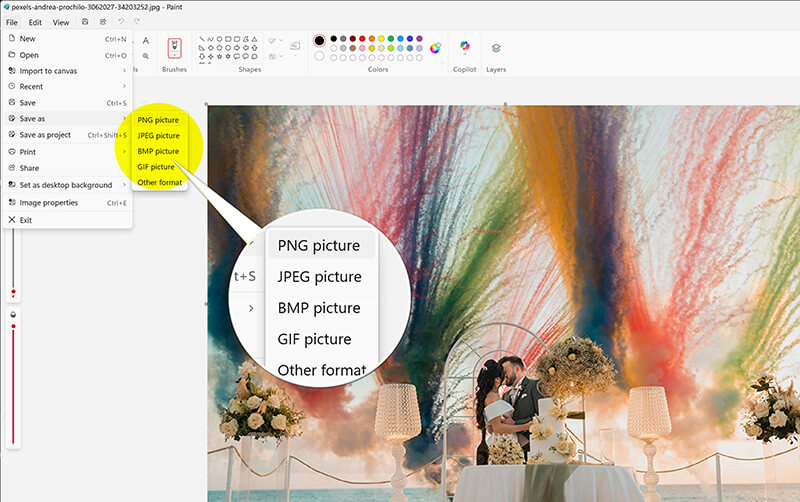Image resolution: width=800 pixels, height=502 pixels.
Task: Save as PNG picture
Action: [159, 120]
